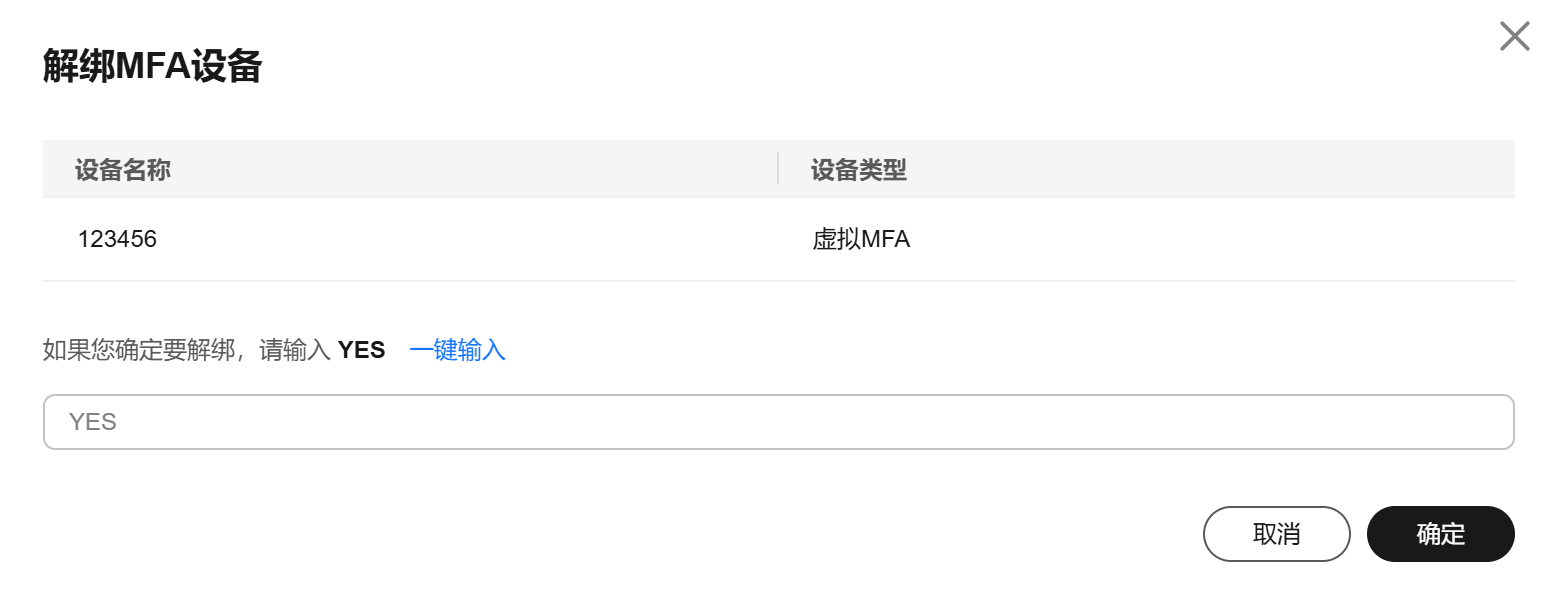Image resolution: width=1548 pixels, height=606 pixels.
Task: Click empty header area right of 设备类型
Action: (1200, 169)
